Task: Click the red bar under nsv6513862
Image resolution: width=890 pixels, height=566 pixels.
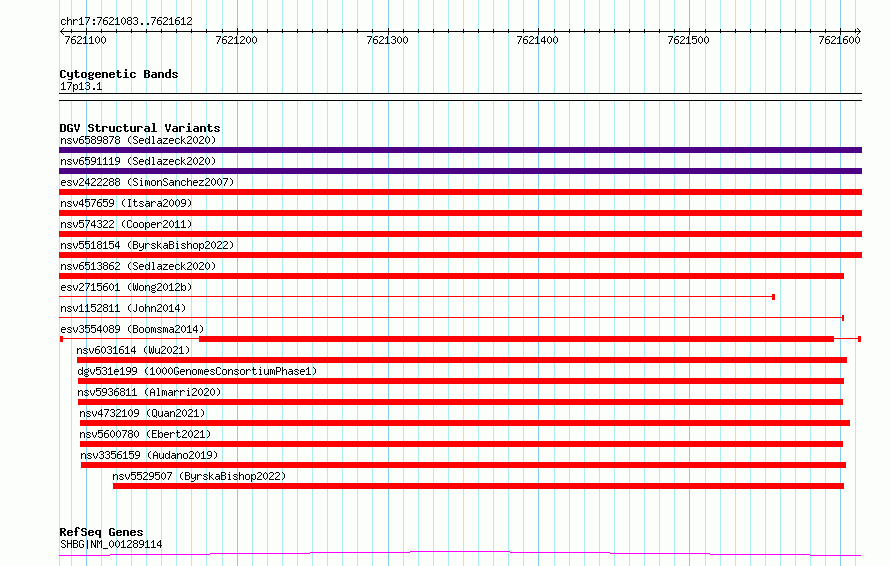Action: 451,276
